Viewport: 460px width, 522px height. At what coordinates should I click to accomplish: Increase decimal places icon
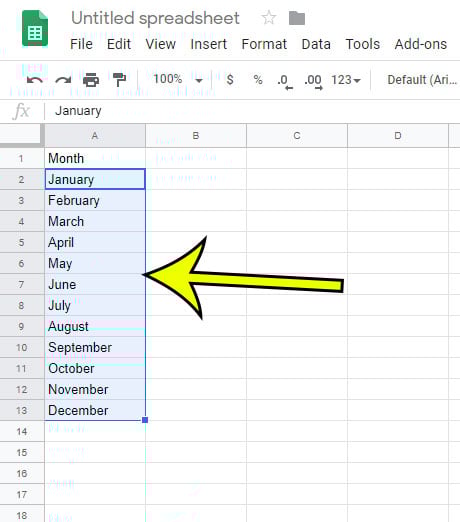pos(313,81)
